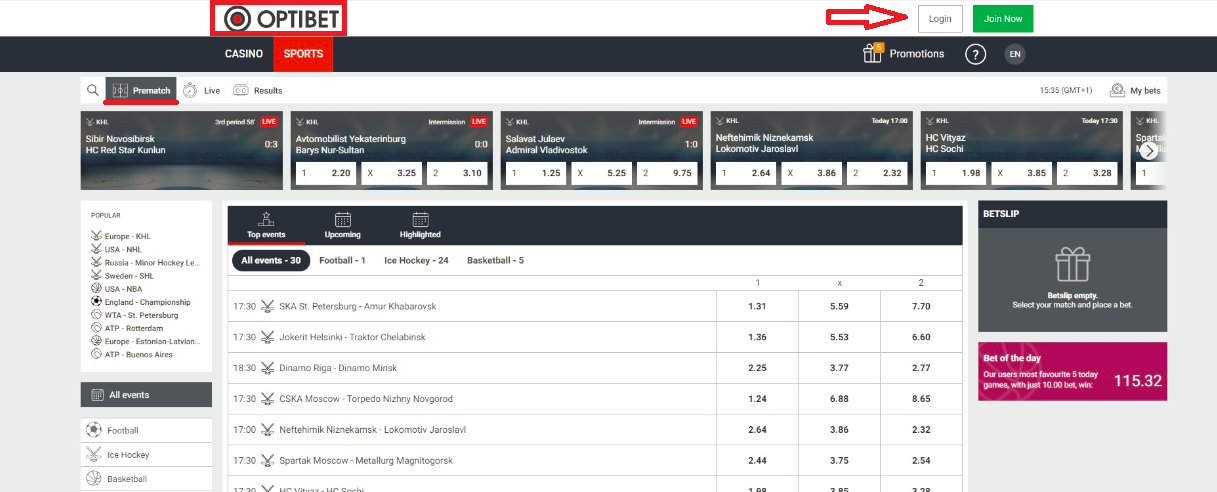Select 1.31 odds for SKA St. Petersburg
Viewport: 1217px width, 492px height.
(x=757, y=306)
